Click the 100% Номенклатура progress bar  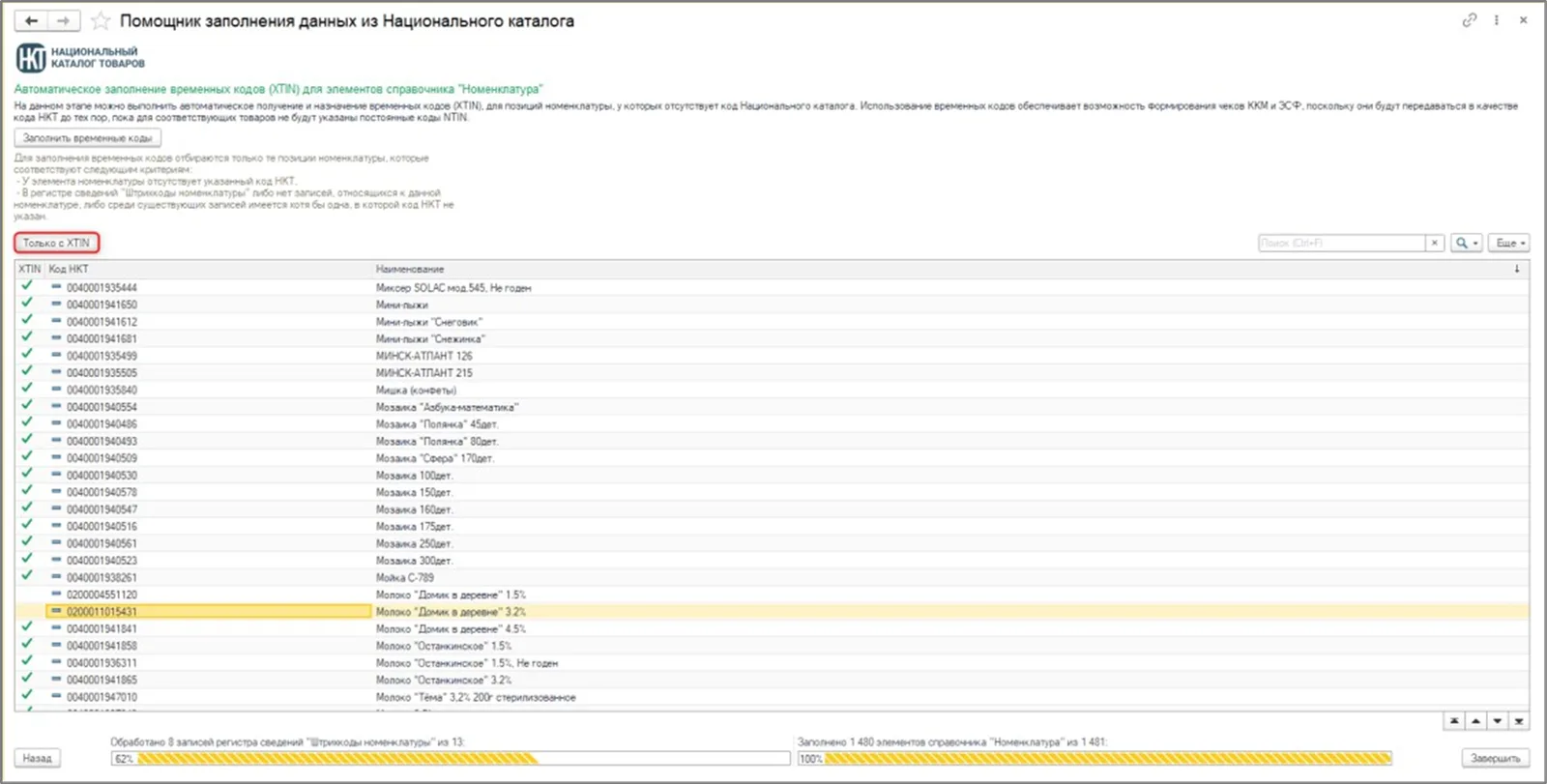tap(1095, 759)
